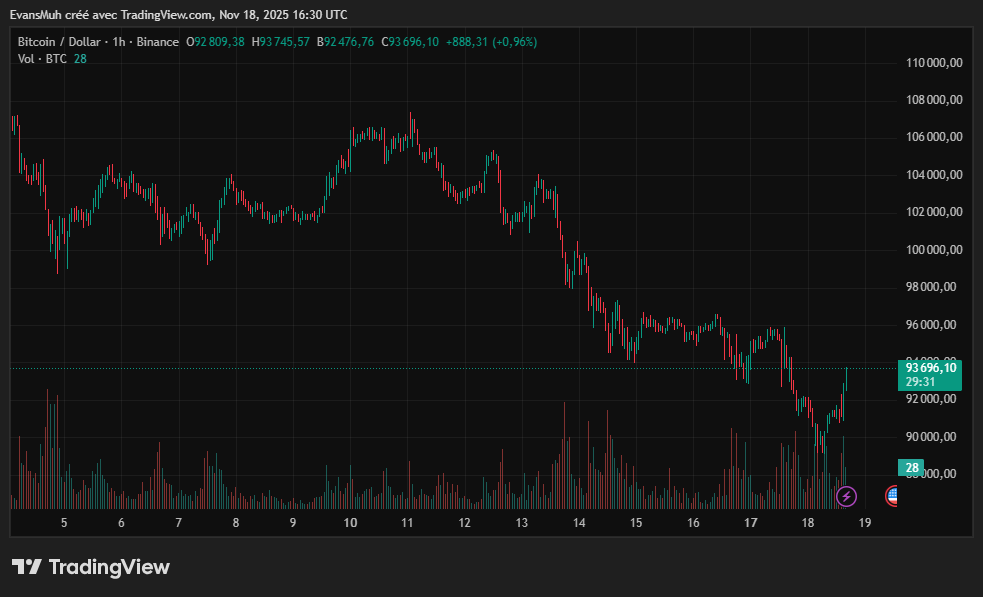This screenshot has width=983, height=597.
Task: Click date label 13 on time axis
Action: pos(522,523)
